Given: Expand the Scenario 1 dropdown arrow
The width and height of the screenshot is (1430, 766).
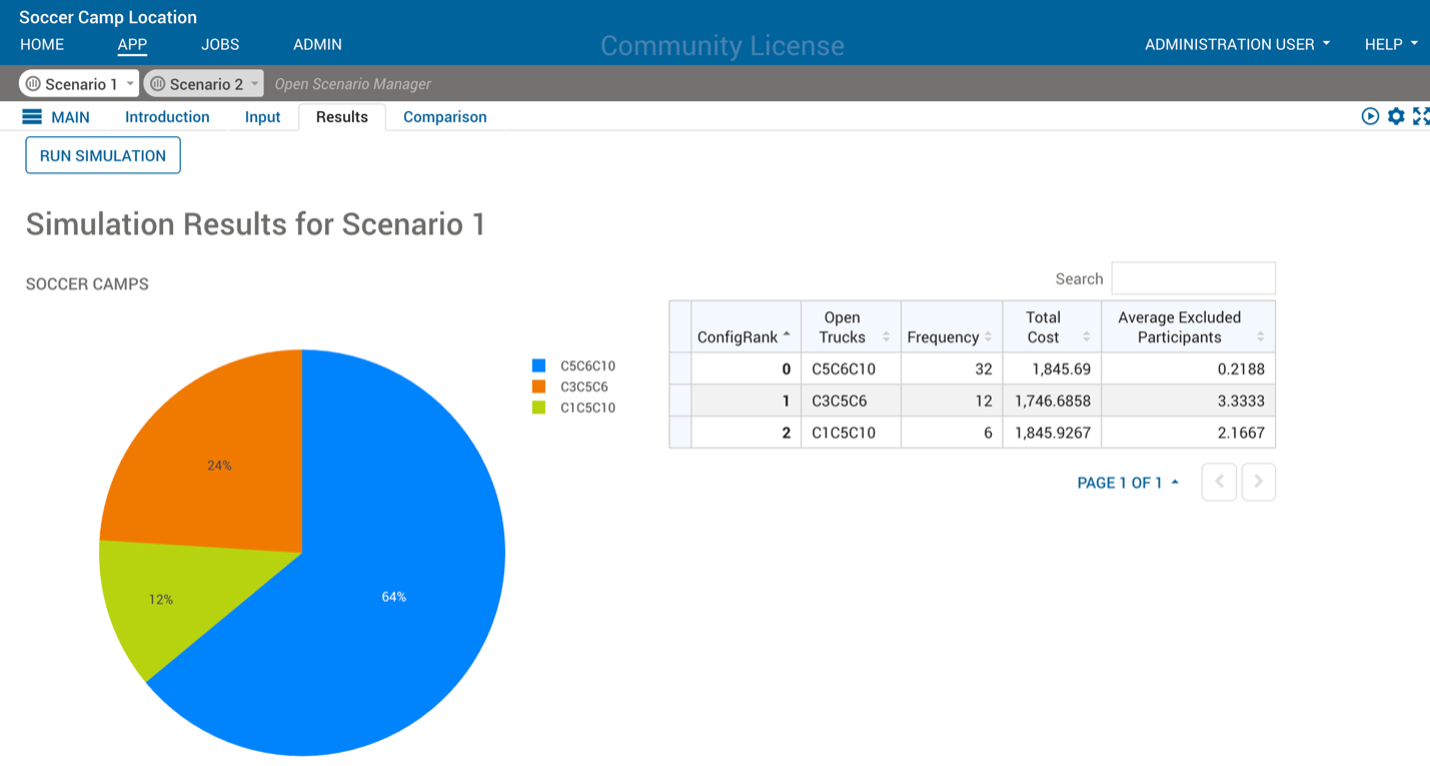Looking at the screenshot, I should coord(130,84).
